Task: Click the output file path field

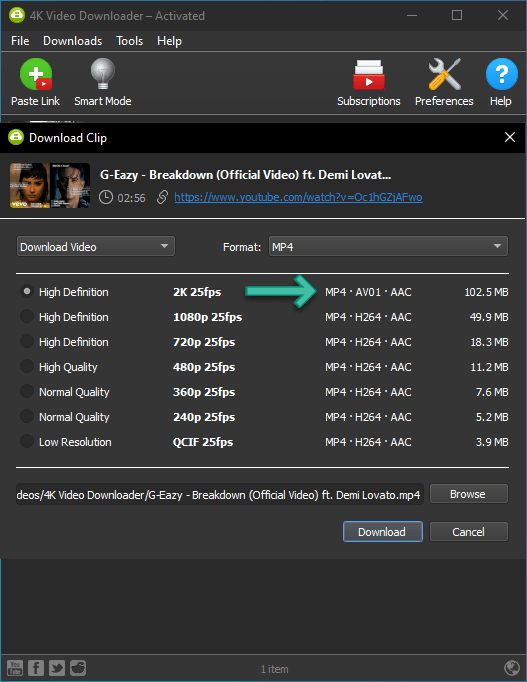Action: click(x=220, y=494)
